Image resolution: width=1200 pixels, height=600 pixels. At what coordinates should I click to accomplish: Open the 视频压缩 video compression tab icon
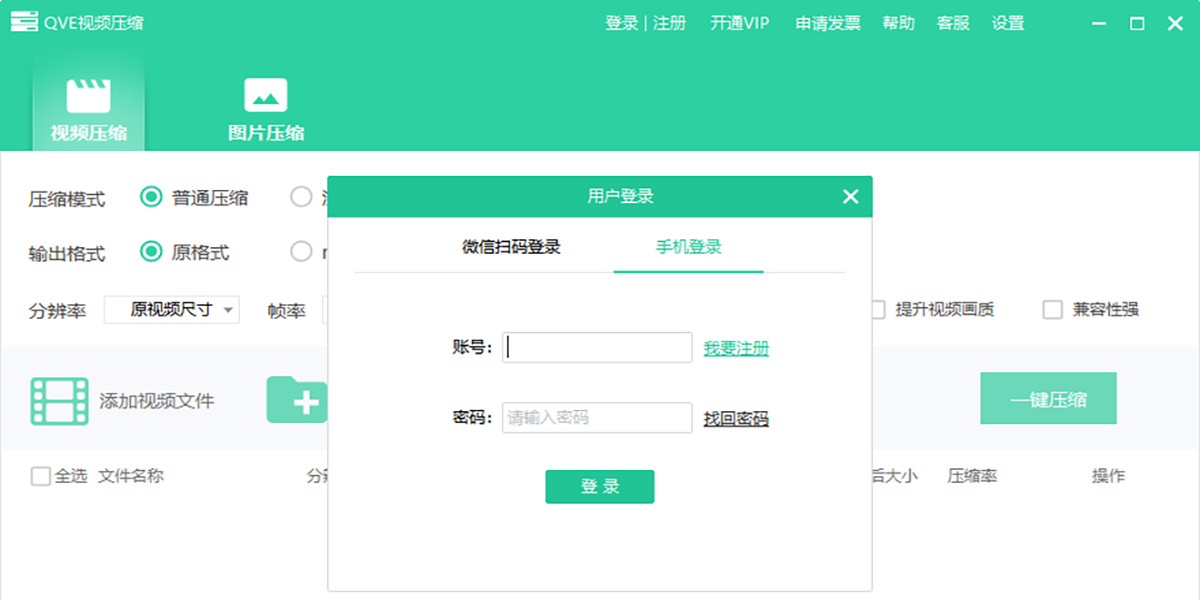pos(88,97)
